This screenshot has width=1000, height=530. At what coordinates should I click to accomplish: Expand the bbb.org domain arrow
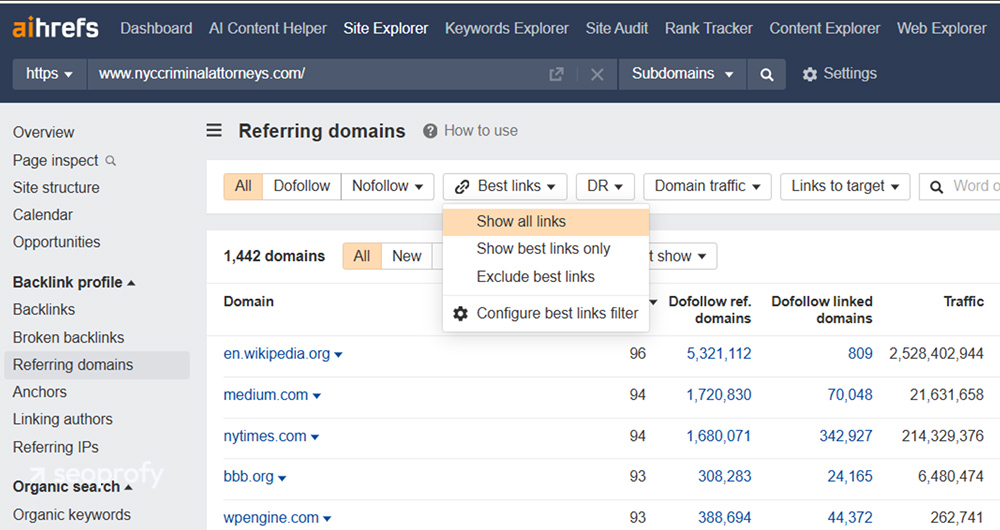[282, 478]
